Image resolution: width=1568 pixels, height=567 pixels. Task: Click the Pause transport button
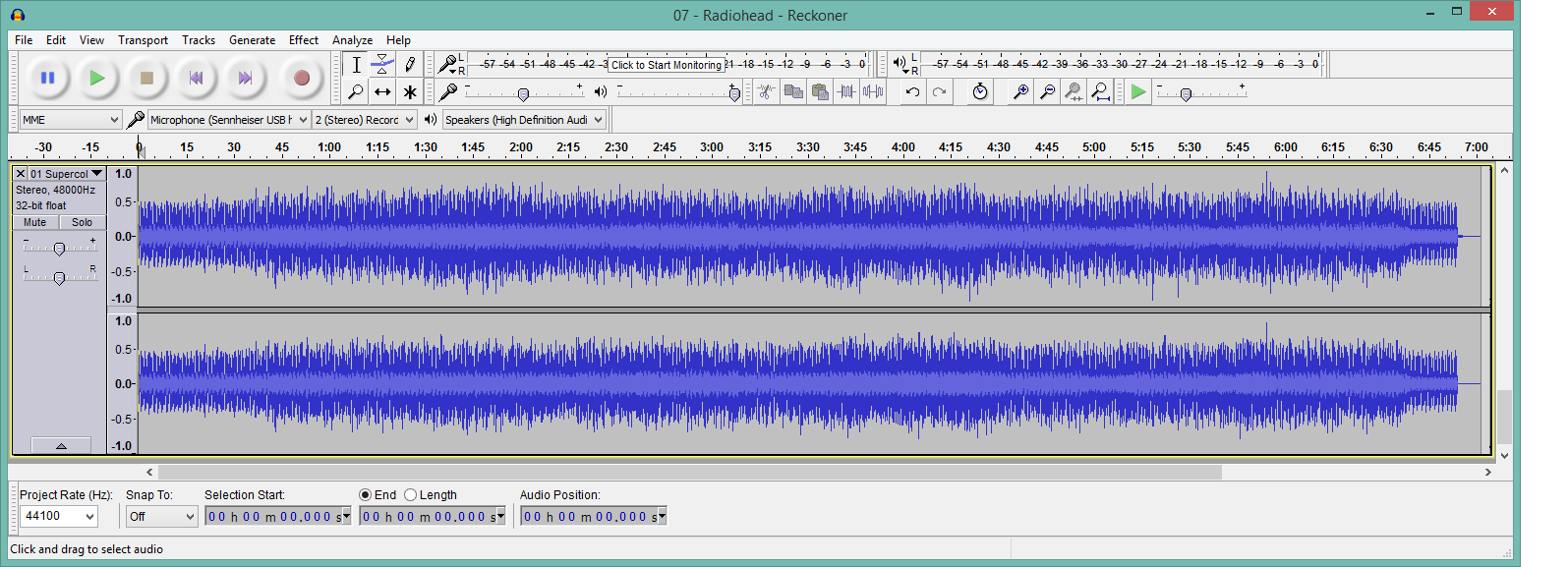coord(47,78)
